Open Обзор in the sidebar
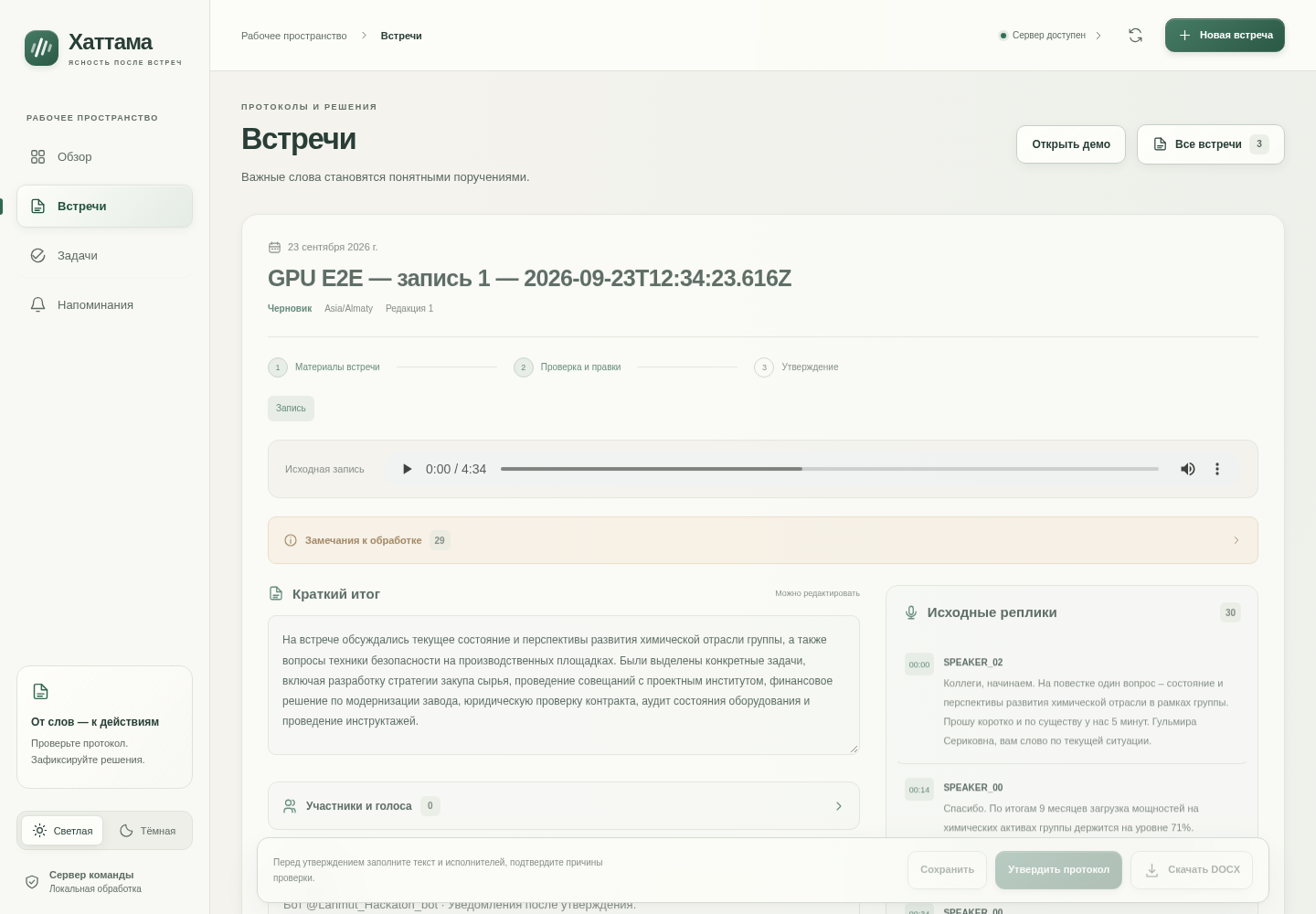This screenshot has width=1316, height=914. (105, 157)
